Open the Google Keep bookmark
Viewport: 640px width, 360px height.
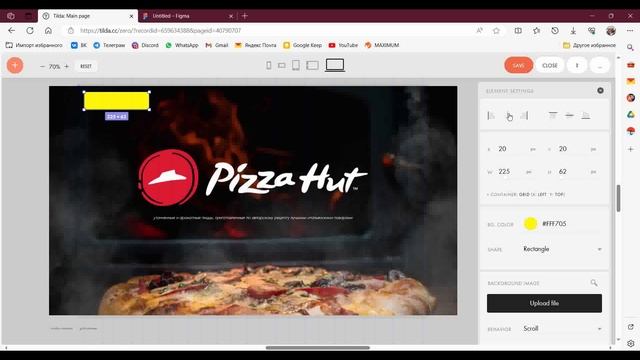click(x=302, y=45)
